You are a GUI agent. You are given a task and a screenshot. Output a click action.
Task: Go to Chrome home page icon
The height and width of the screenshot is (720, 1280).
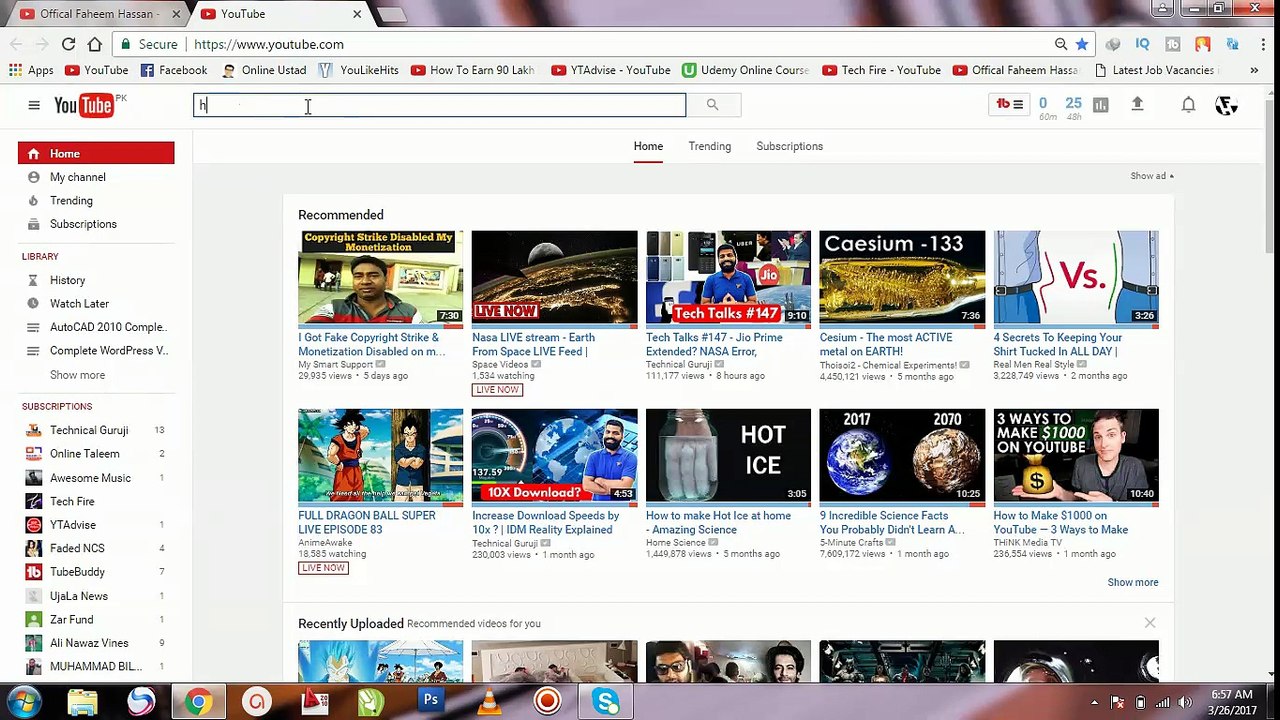click(95, 44)
